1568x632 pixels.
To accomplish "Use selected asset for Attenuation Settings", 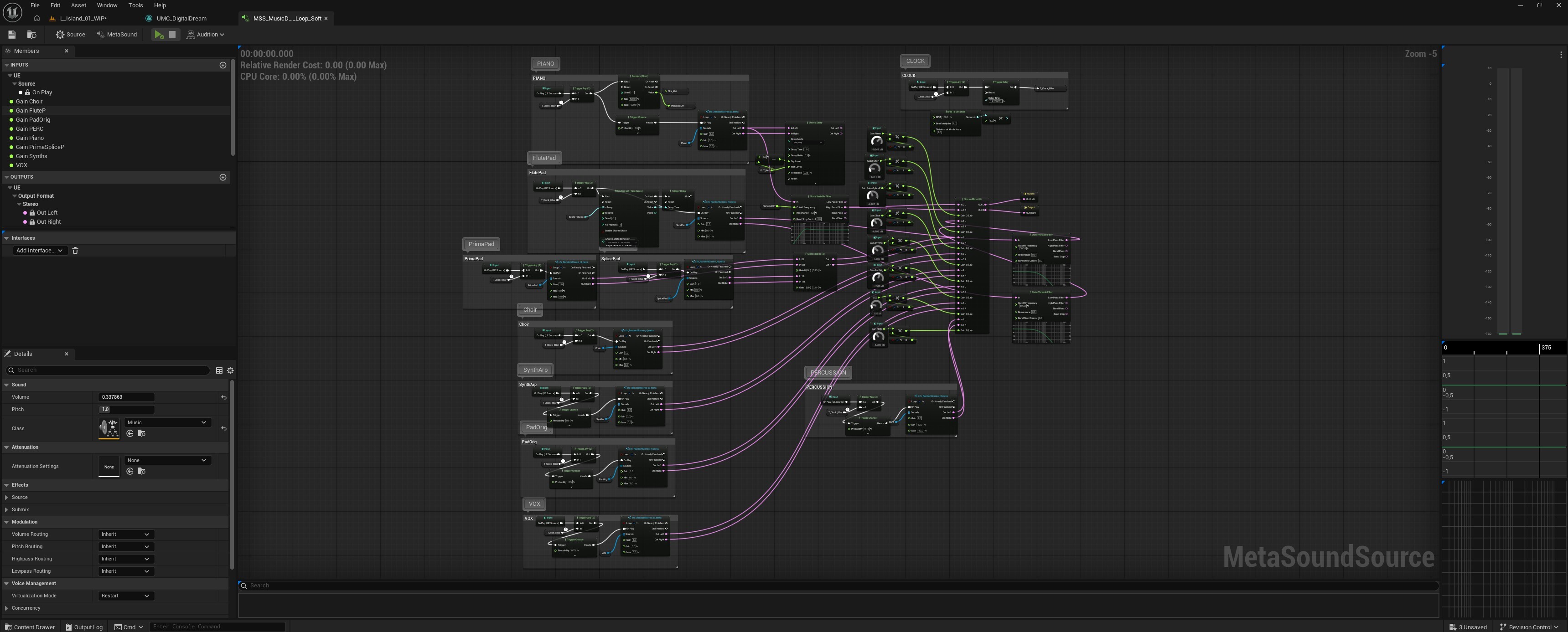I will click(129, 472).
